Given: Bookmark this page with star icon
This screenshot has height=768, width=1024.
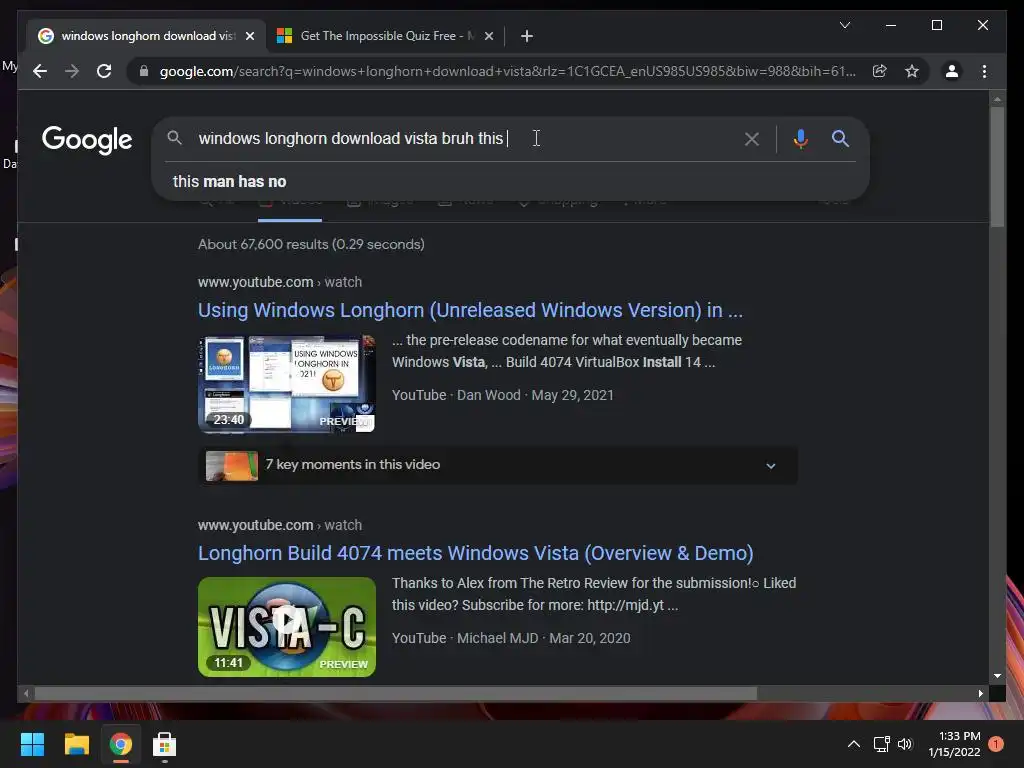Looking at the screenshot, I should coord(912,71).
